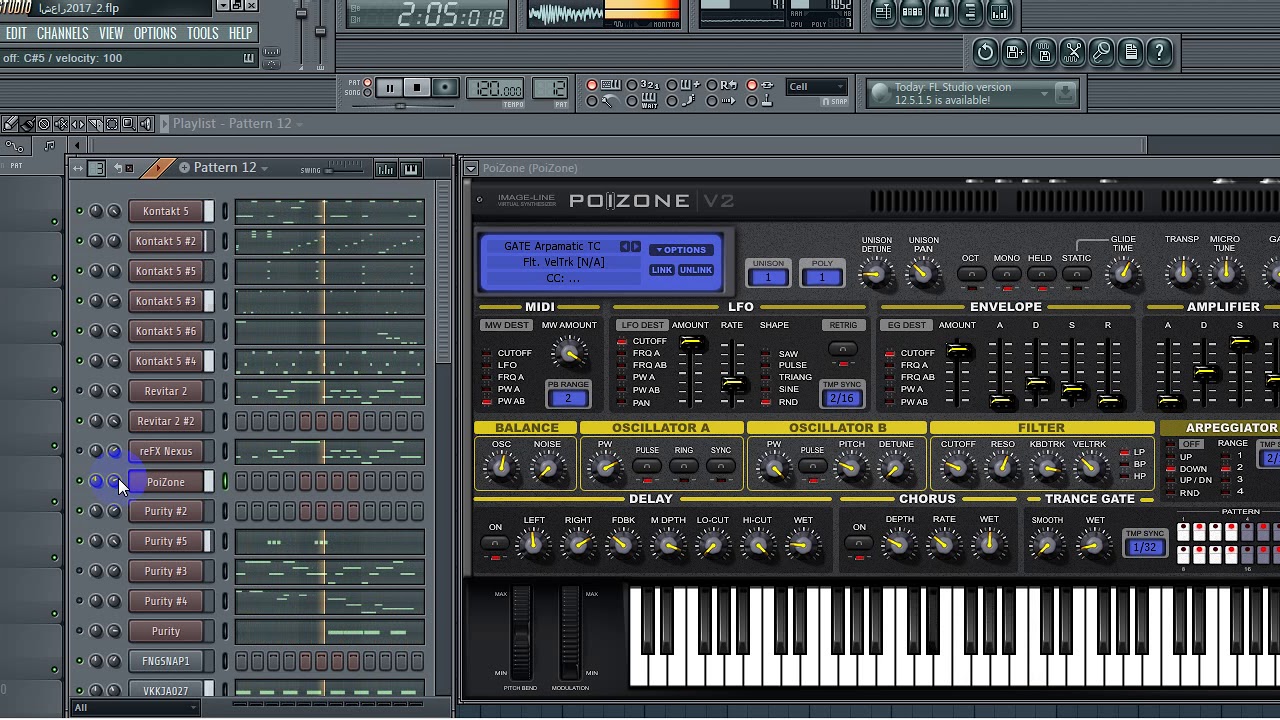This screenshot has height=720, width=1280.
Task: Mute the Kontakt 5 channel green light
Action: (79, 211)
